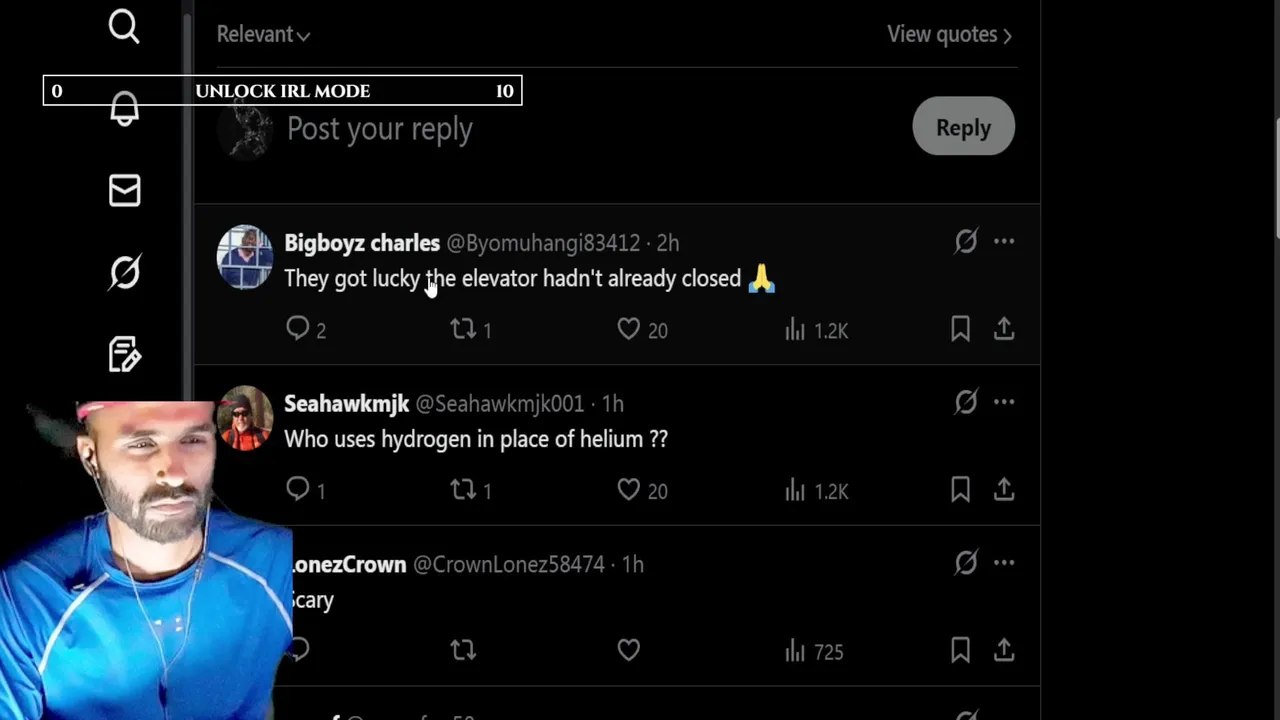
Task: Like Bigboyz charles's reply
Action: tap(628, 329)
